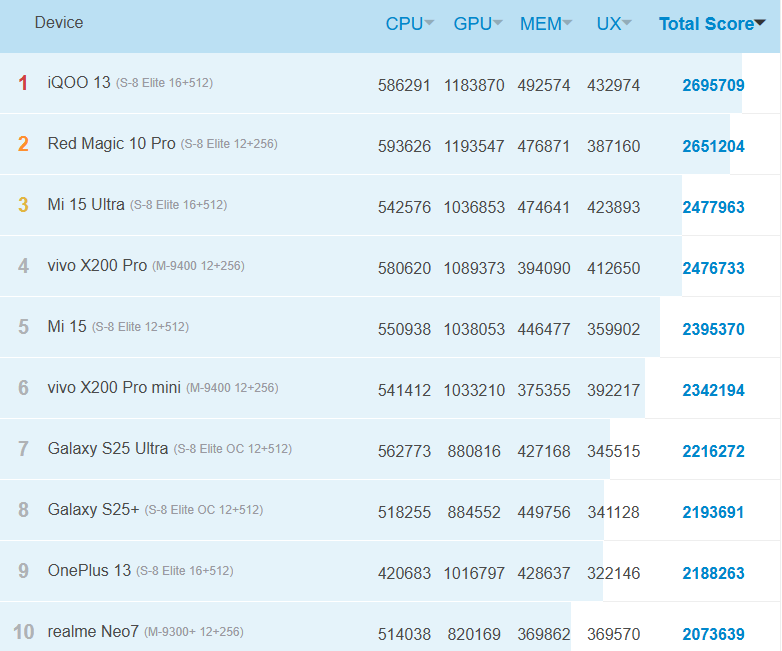
Task: Click Galaxy S25 Ultra CPU score 562773
Action: point(404,451)
